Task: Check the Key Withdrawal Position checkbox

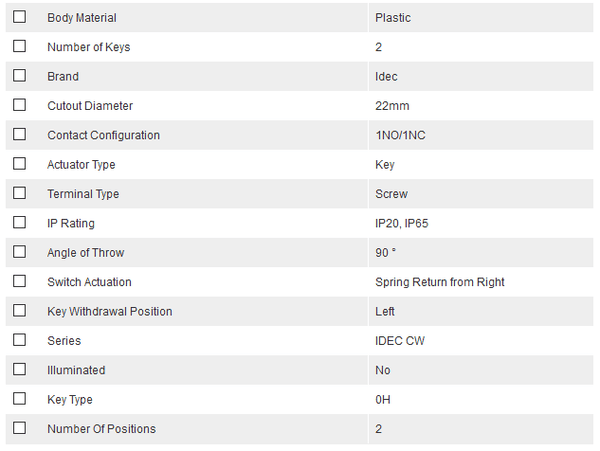Action: [x=19, y=311]
